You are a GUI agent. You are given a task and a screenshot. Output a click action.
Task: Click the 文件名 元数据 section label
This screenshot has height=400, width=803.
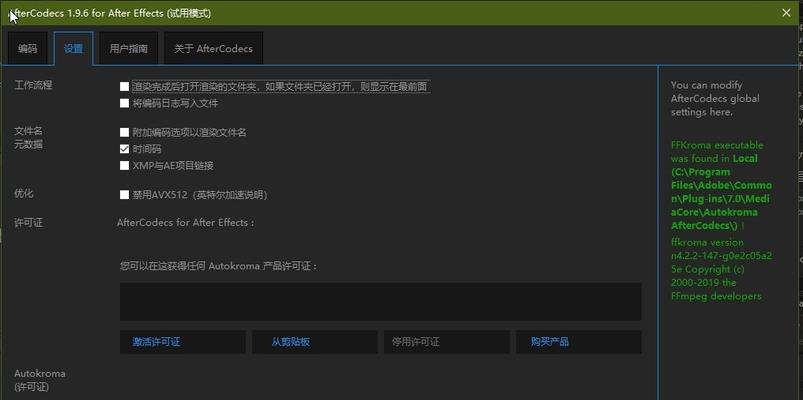(x=29, y=138)
